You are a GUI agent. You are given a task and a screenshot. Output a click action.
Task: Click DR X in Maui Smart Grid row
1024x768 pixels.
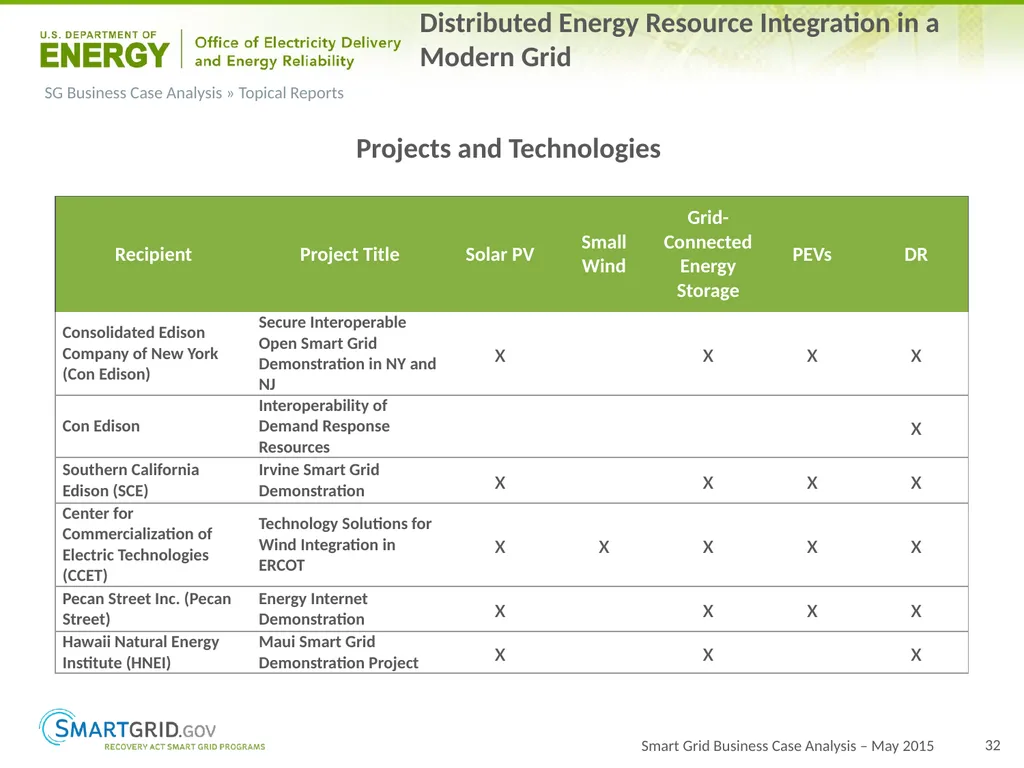click(916, 655)
